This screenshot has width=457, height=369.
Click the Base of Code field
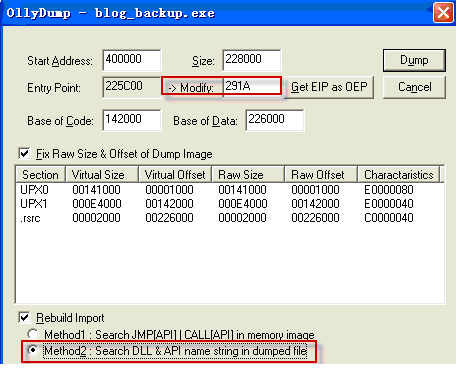pos(132,120)
